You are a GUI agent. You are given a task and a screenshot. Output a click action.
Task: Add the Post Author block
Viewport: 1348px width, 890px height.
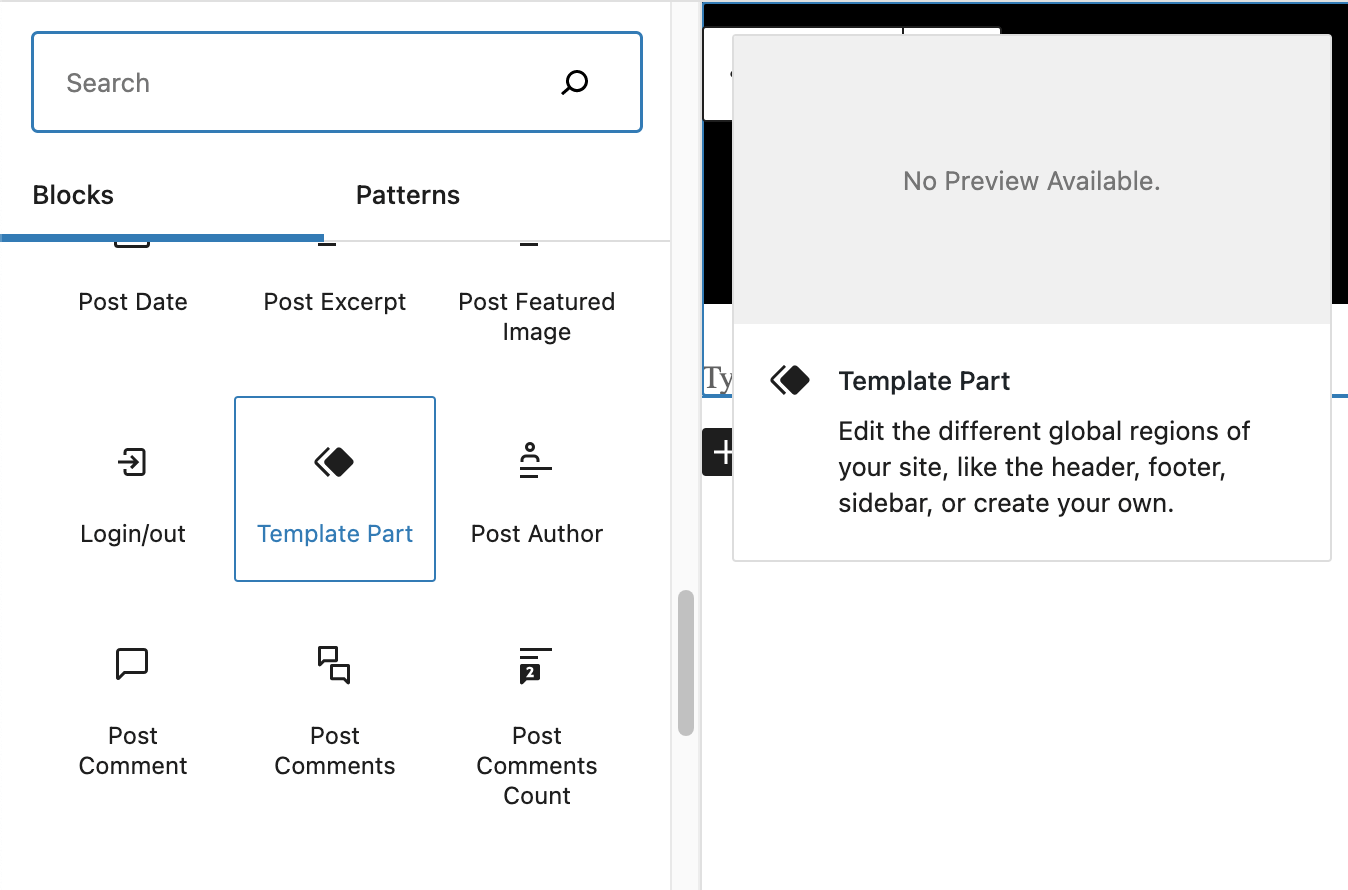tap(536, 489)
